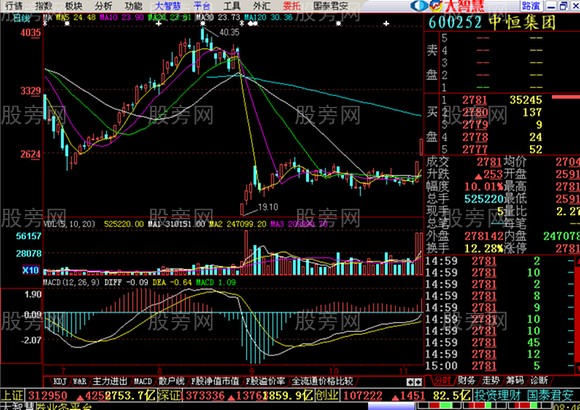Select the F股溢价率 indicator tab
Image resolution: width=580 pixels, height=410 pixels.
(266, 381)
